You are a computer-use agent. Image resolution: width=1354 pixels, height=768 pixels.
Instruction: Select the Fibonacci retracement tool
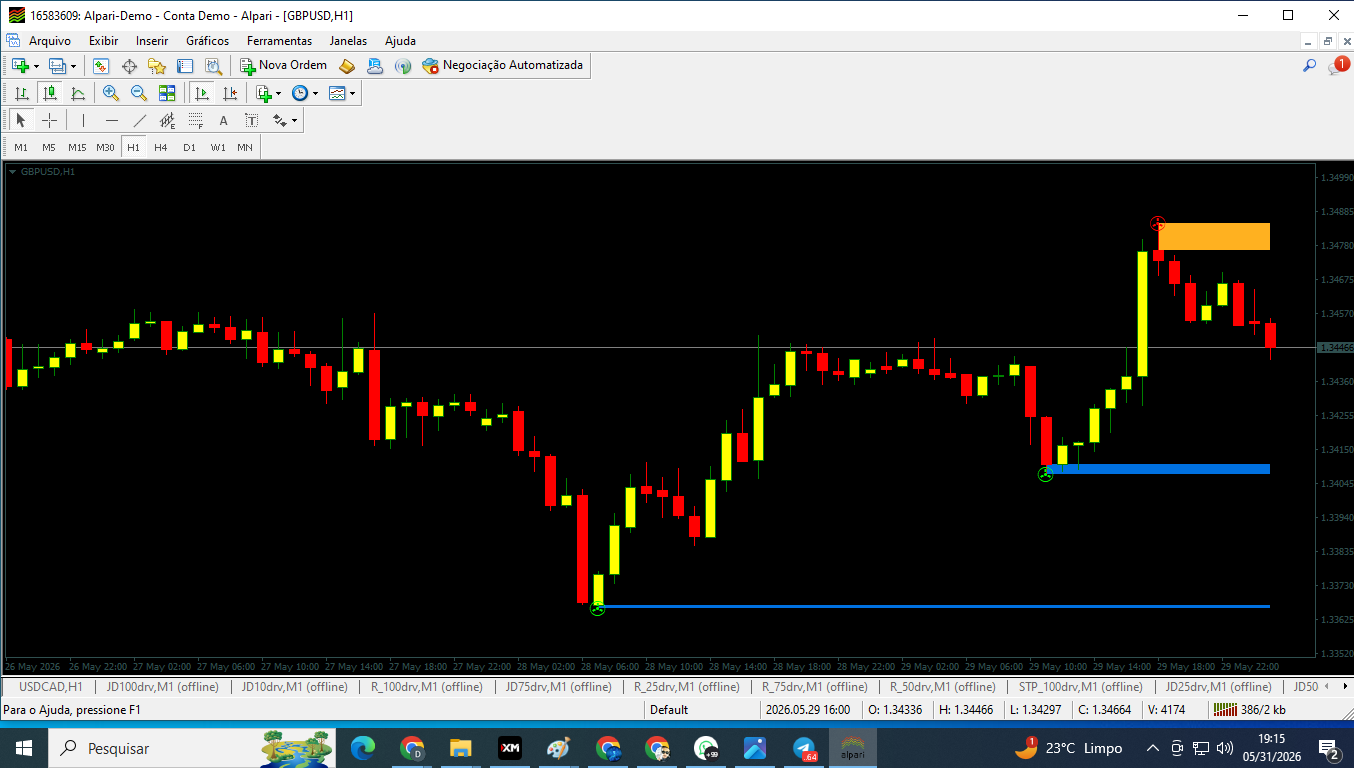pos(195,121)
